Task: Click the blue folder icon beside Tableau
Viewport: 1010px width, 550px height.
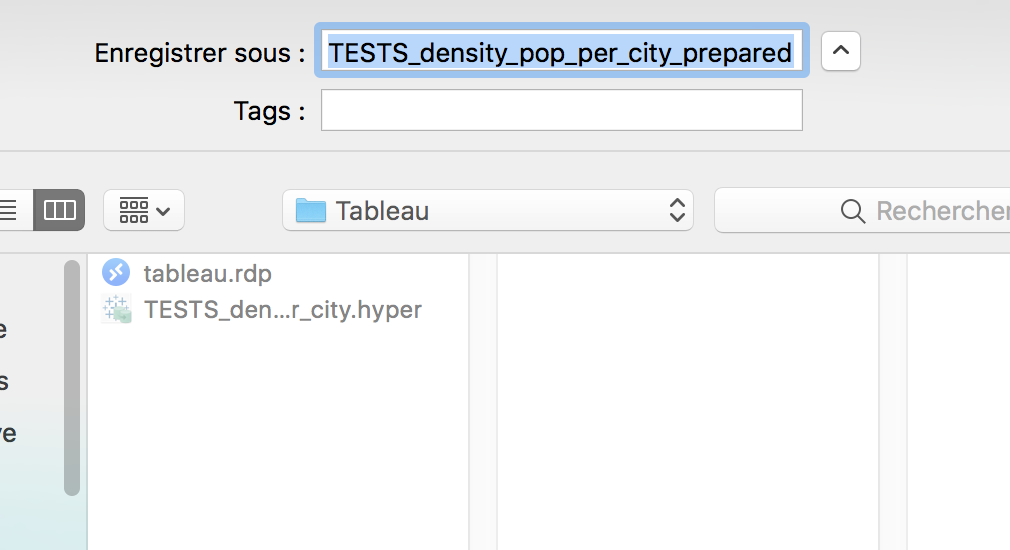Action: [310, 211]
